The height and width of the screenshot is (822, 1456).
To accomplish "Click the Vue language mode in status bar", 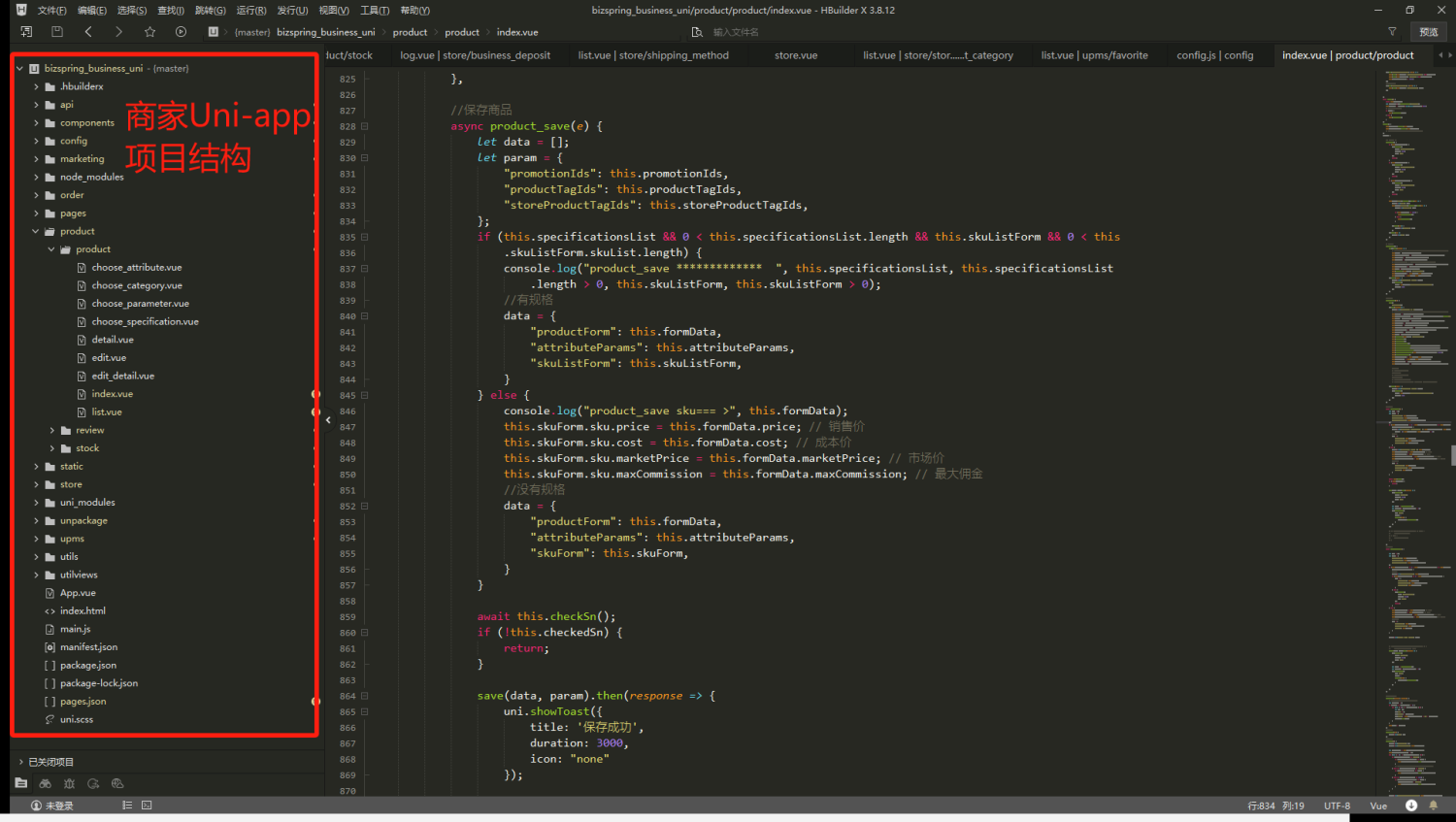I will point(1378,806).
